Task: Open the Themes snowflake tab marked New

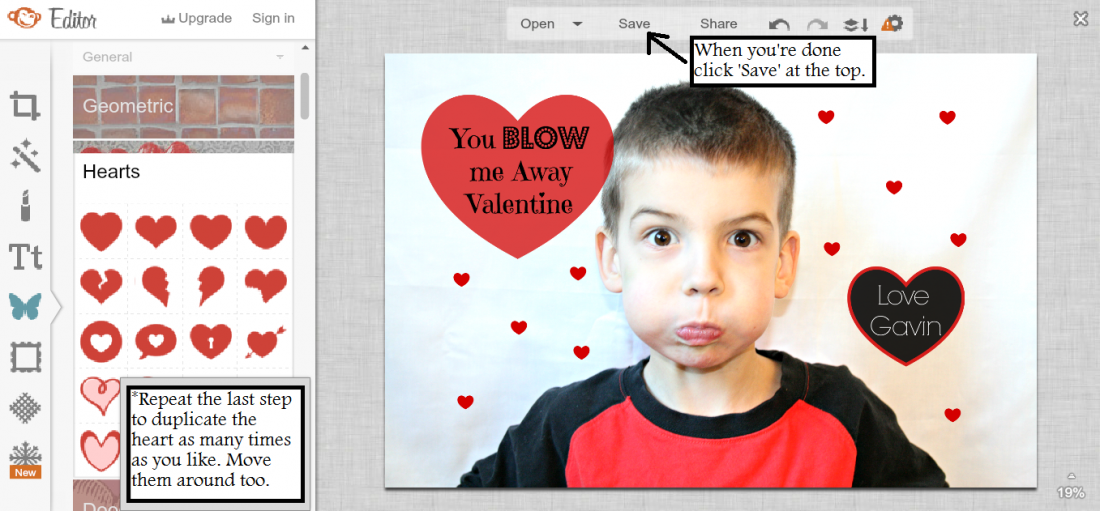Action: coord(25,460)
